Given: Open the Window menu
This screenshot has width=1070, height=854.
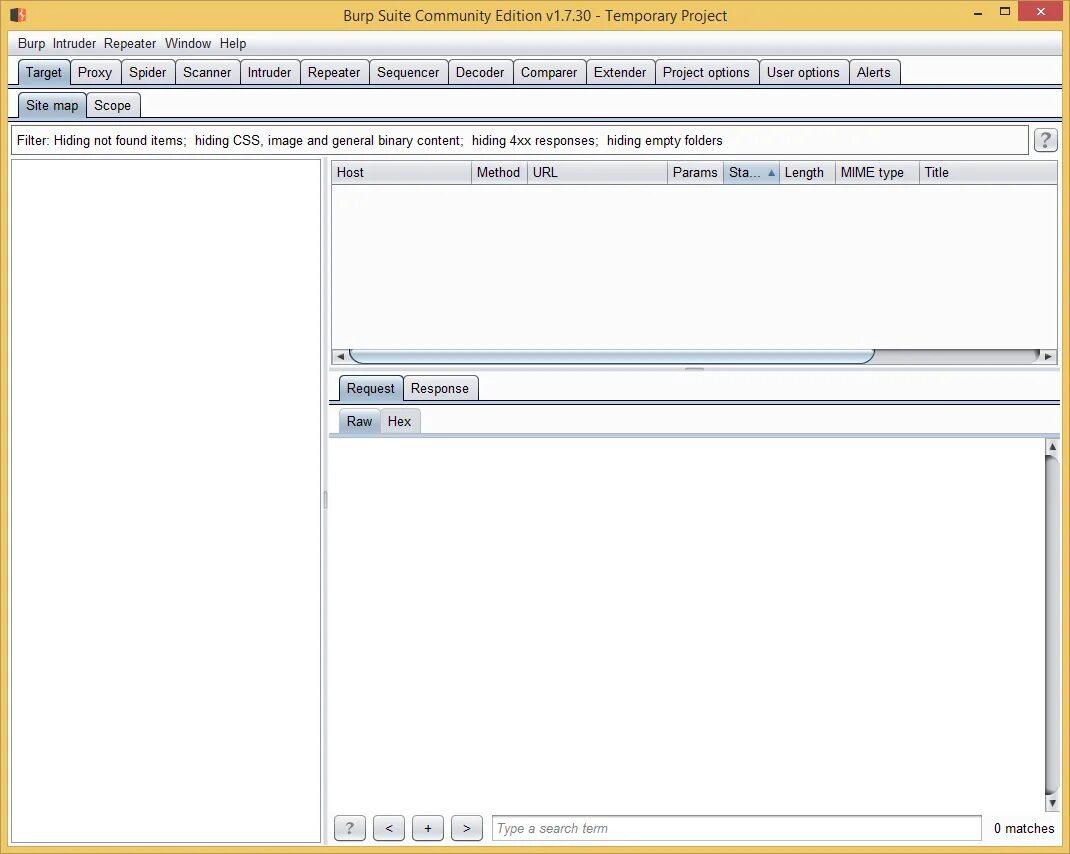Looking at the screenshot, I should pyautogui.click(x=188, y=43).
